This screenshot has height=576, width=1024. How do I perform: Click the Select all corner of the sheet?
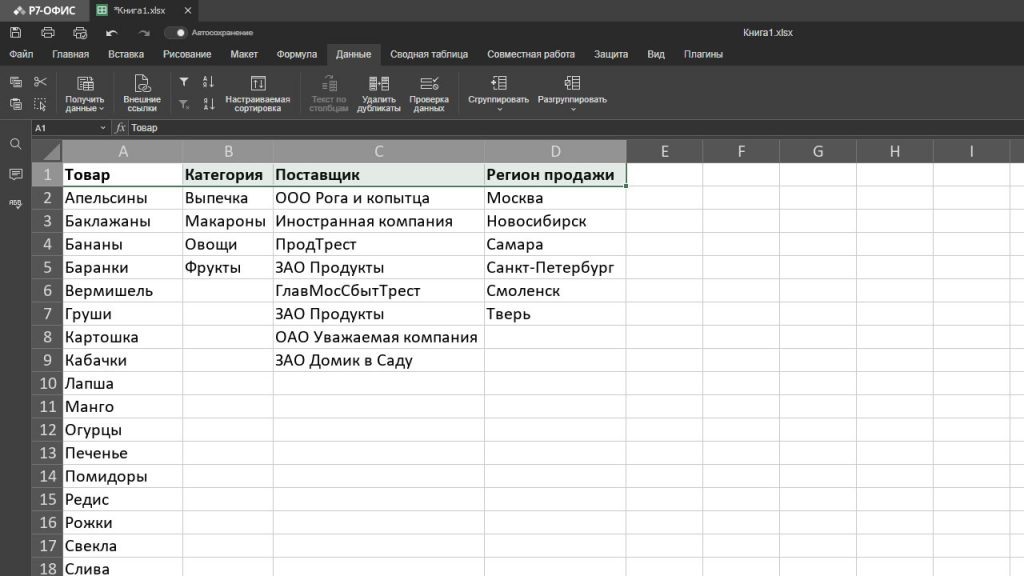(x=47, y=152)
